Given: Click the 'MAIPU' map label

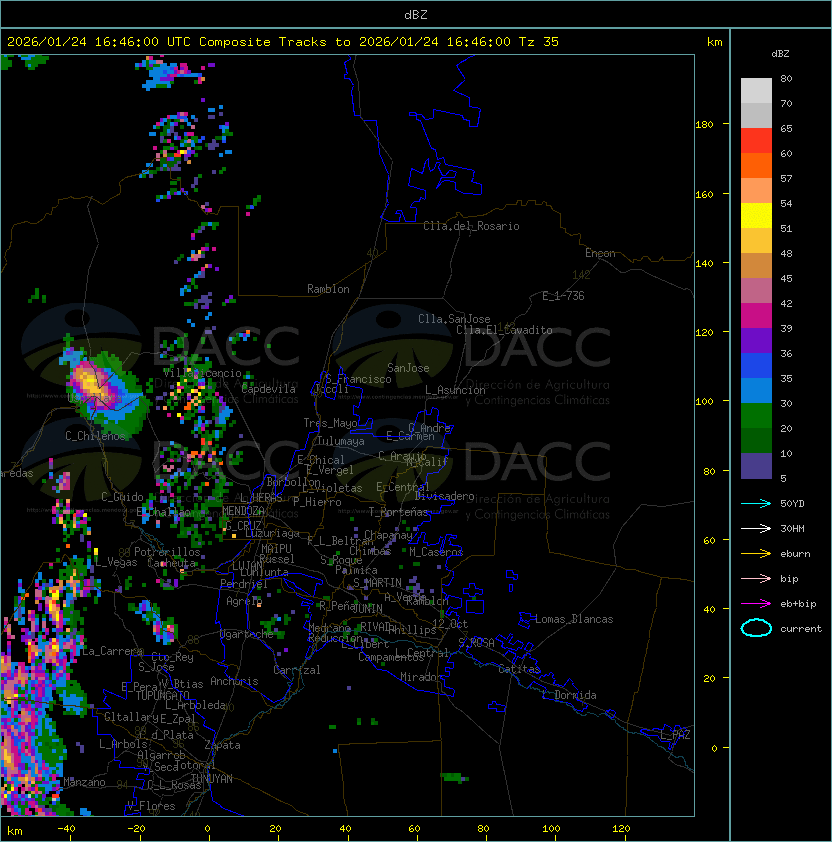Looking at the screenshot, I should tap(276, 548).
